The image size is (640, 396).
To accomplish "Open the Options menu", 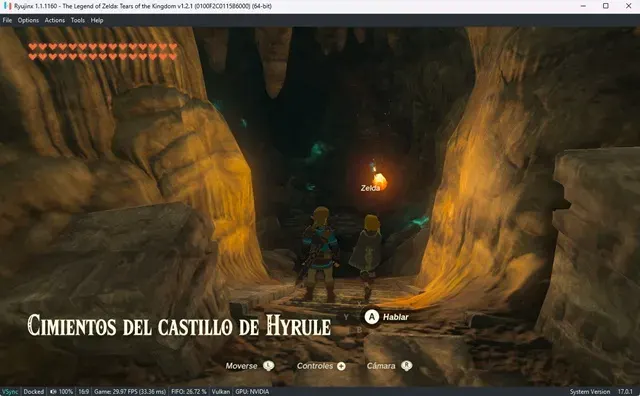I will coord(28,20).
